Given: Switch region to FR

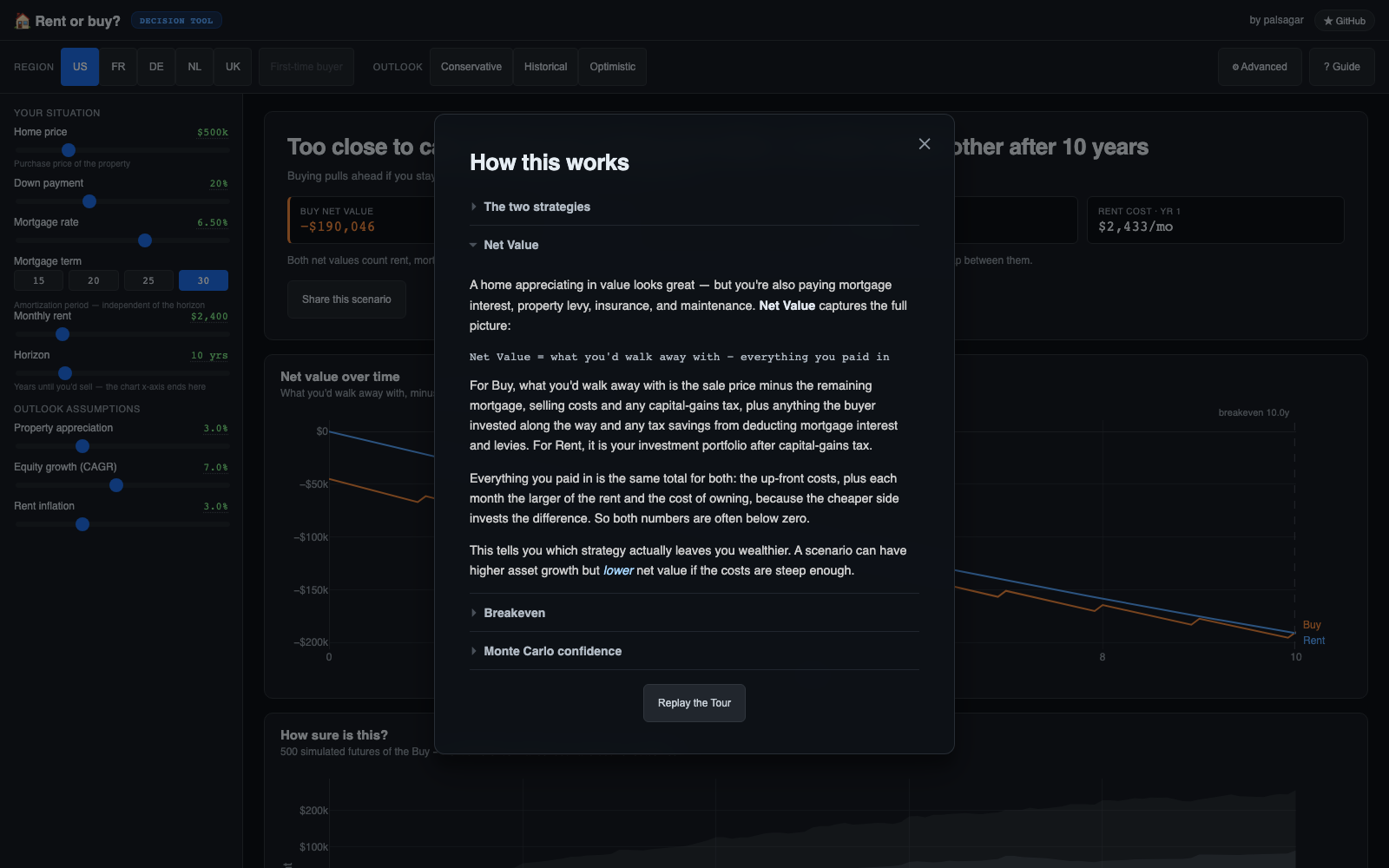Looking at the screenshot, I should [x=118, y=67].
